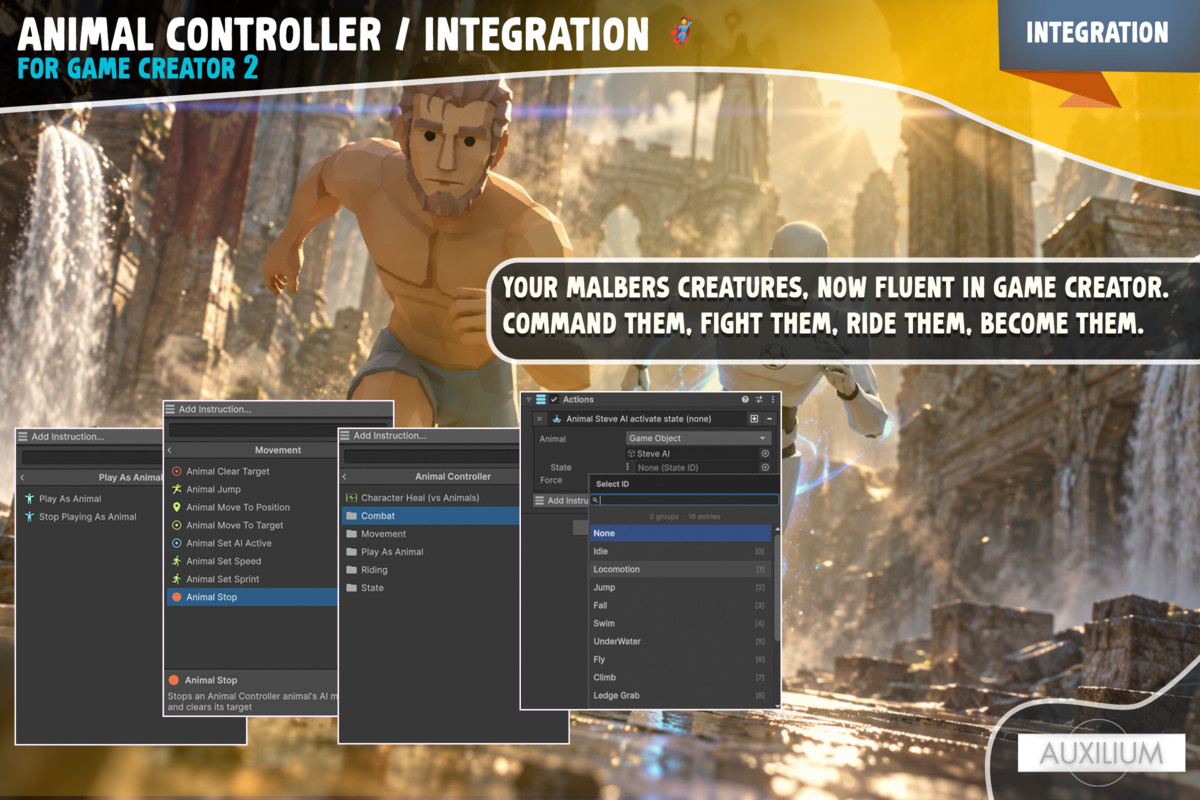
Task: Pick the UnderWater state entry
Action: click(x=680, y=641)
